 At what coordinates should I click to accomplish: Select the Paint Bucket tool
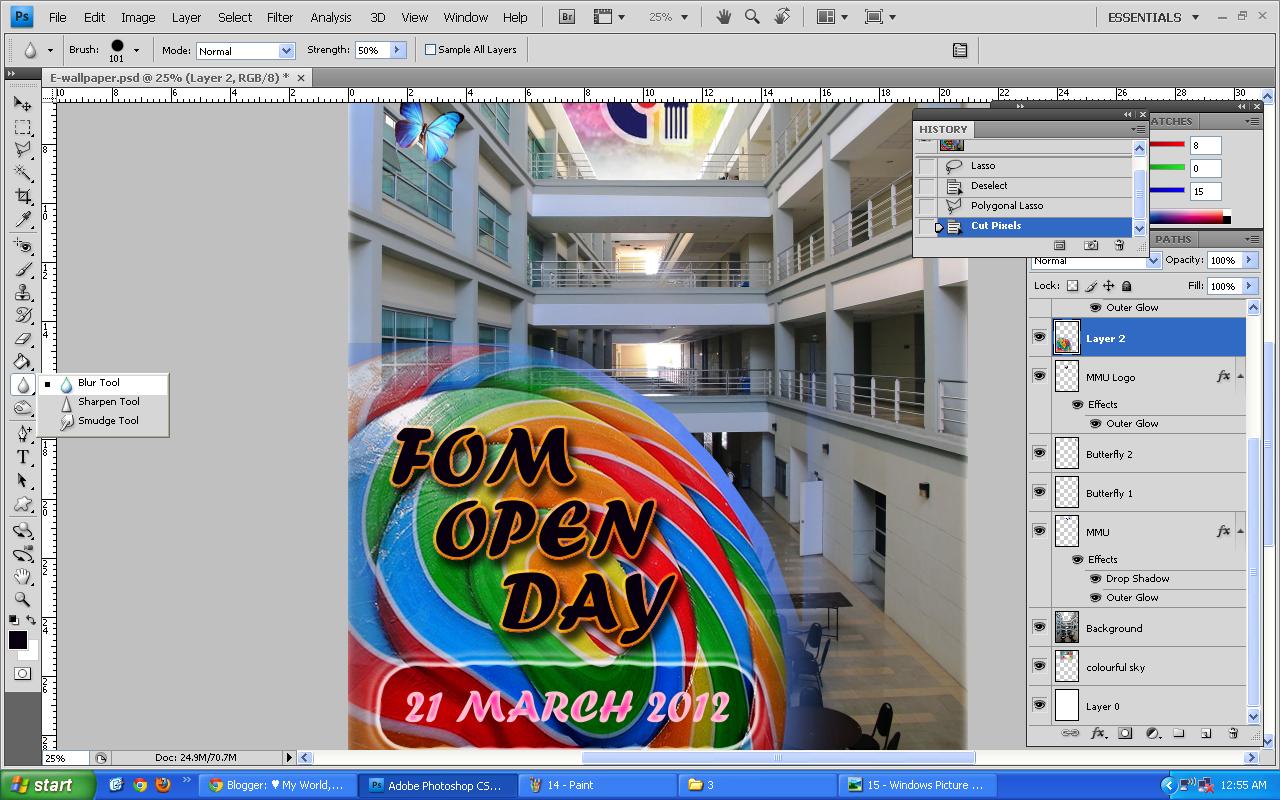click(22, 361)
